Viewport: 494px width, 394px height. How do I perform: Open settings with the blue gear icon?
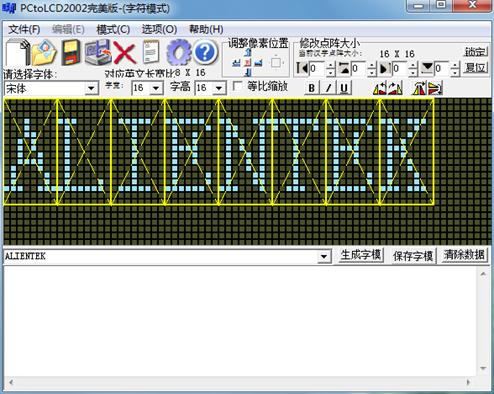coord(178,52)
